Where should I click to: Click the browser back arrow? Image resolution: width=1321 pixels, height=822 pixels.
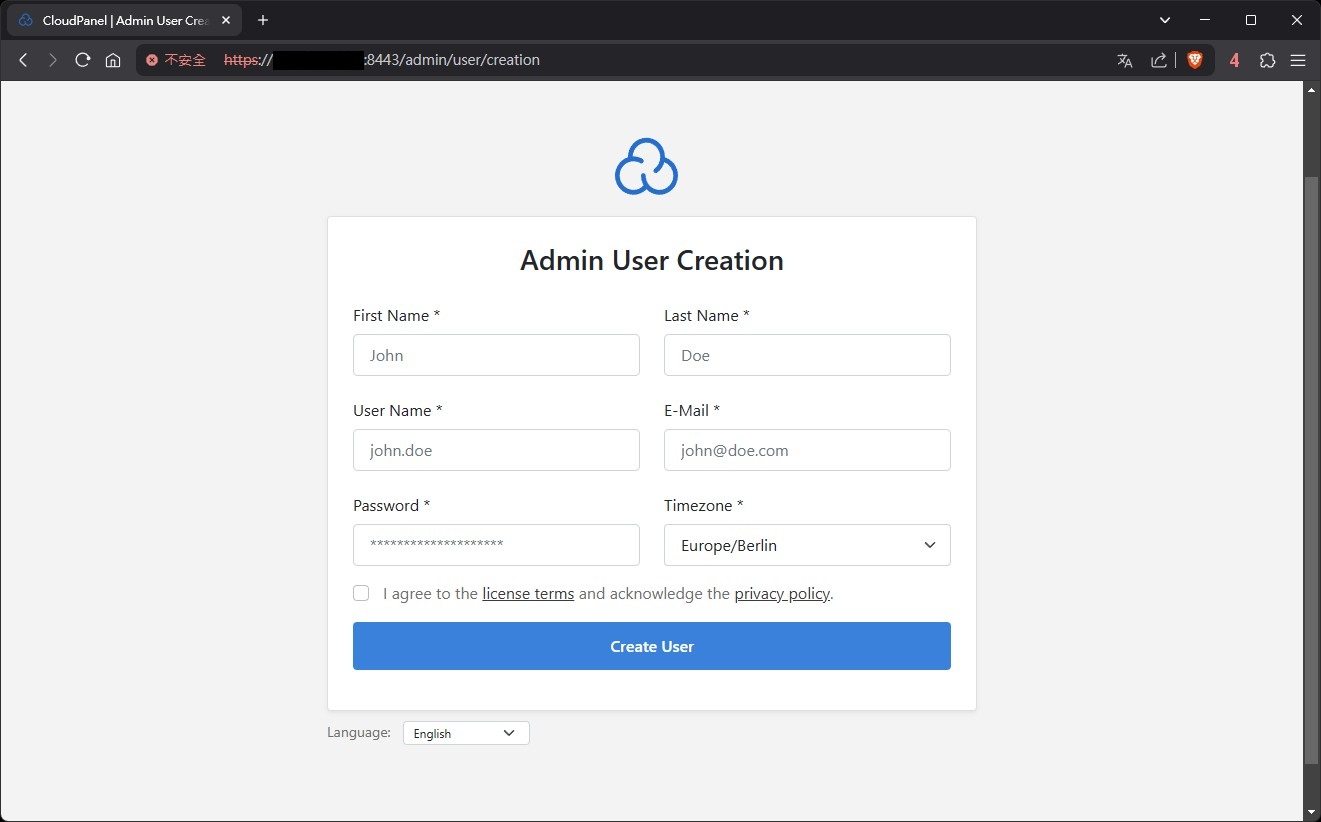pyautogui.click(x=22, y=60)
